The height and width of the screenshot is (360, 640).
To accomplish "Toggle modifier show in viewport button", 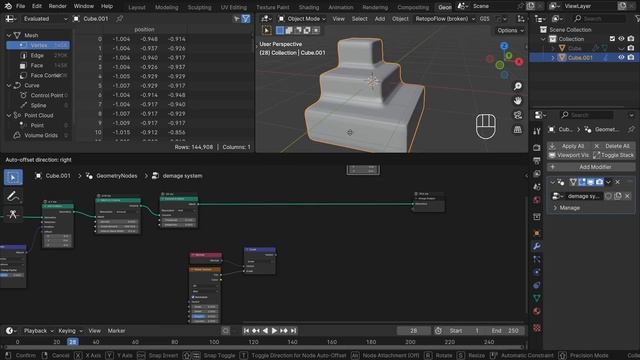I will [x=591, y=182].
